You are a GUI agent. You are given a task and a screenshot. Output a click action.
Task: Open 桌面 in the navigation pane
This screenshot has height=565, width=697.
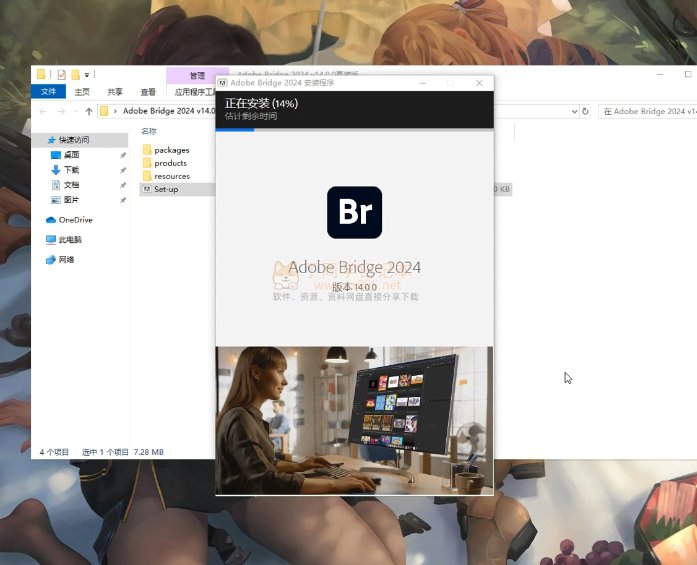[x=71, y=155]
